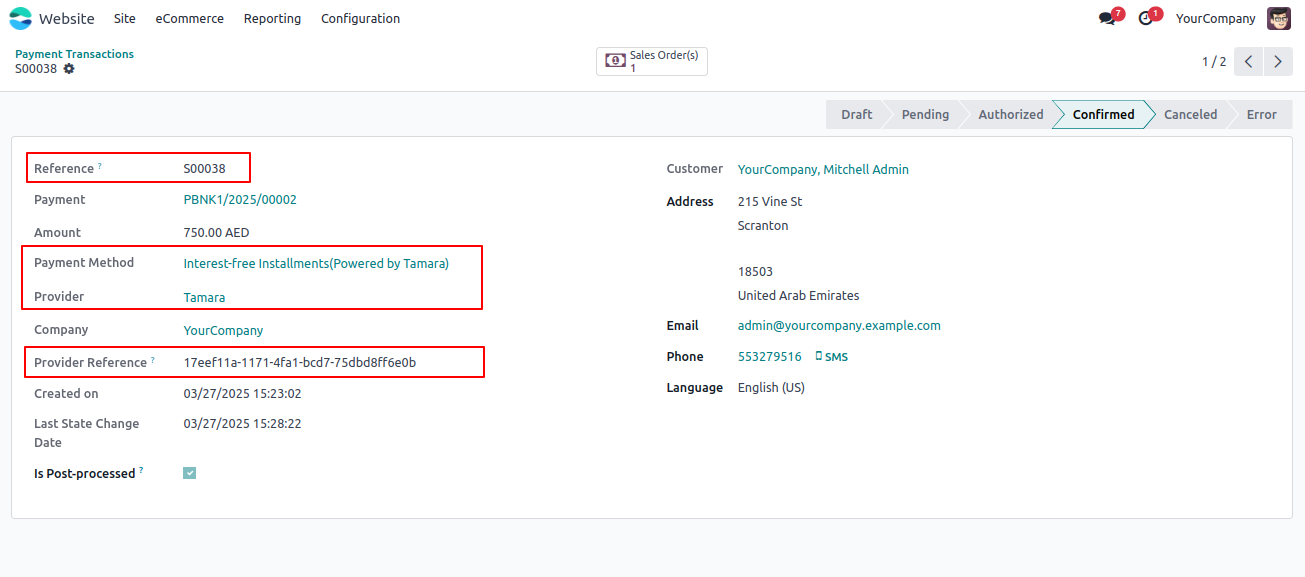Click the city Scranton
Image resolution: width=1305 pixels, height=577 pixels.
click(763, 226)
